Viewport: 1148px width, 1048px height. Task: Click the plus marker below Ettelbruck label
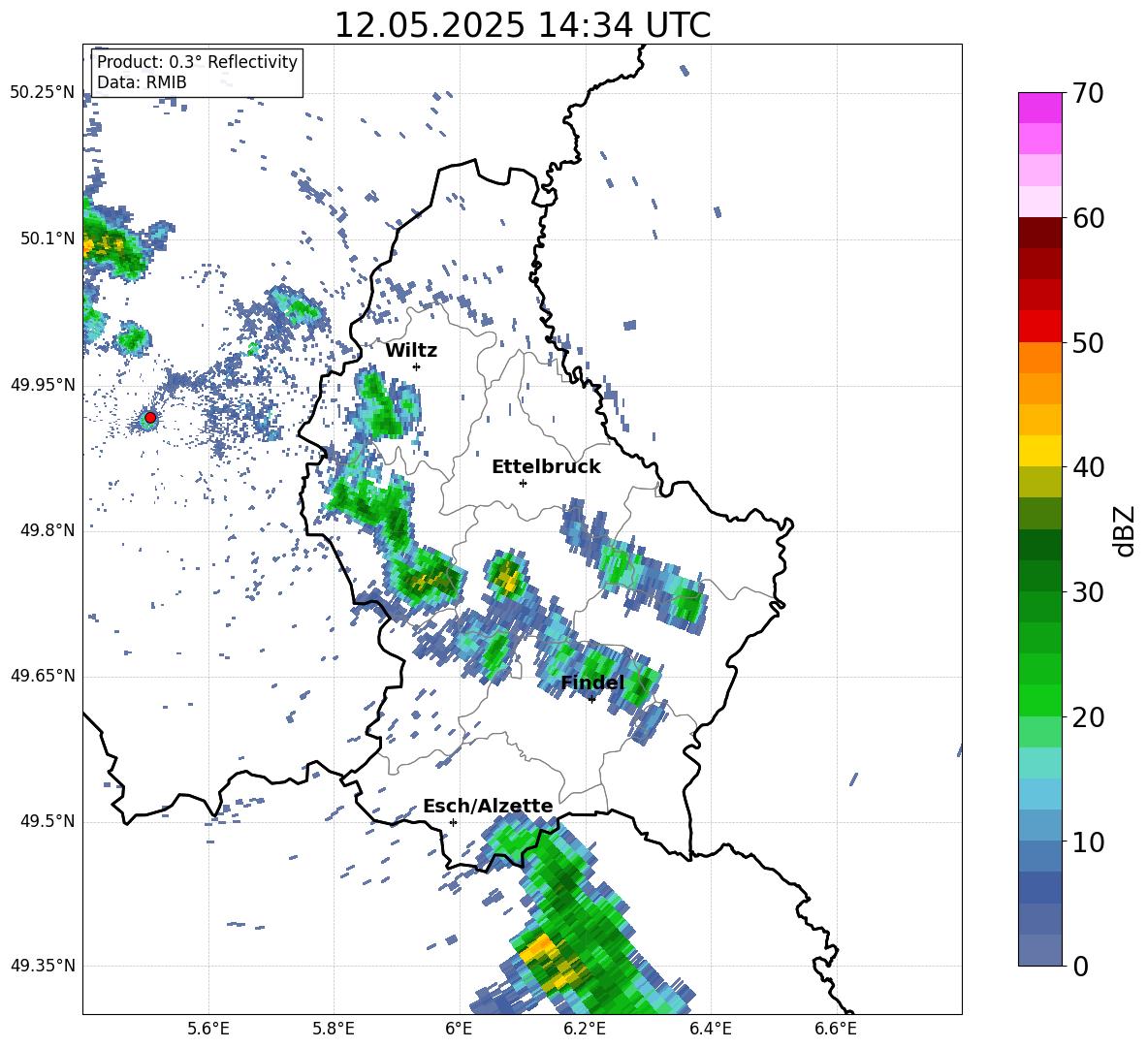pos(523,483)
